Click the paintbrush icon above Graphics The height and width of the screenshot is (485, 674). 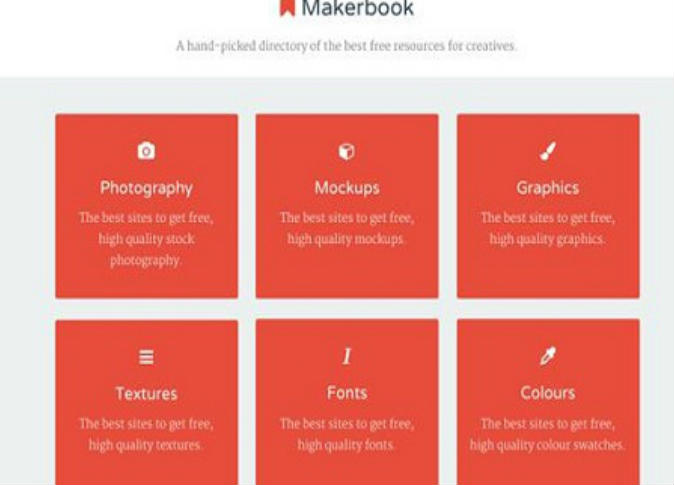pos(548,151)
